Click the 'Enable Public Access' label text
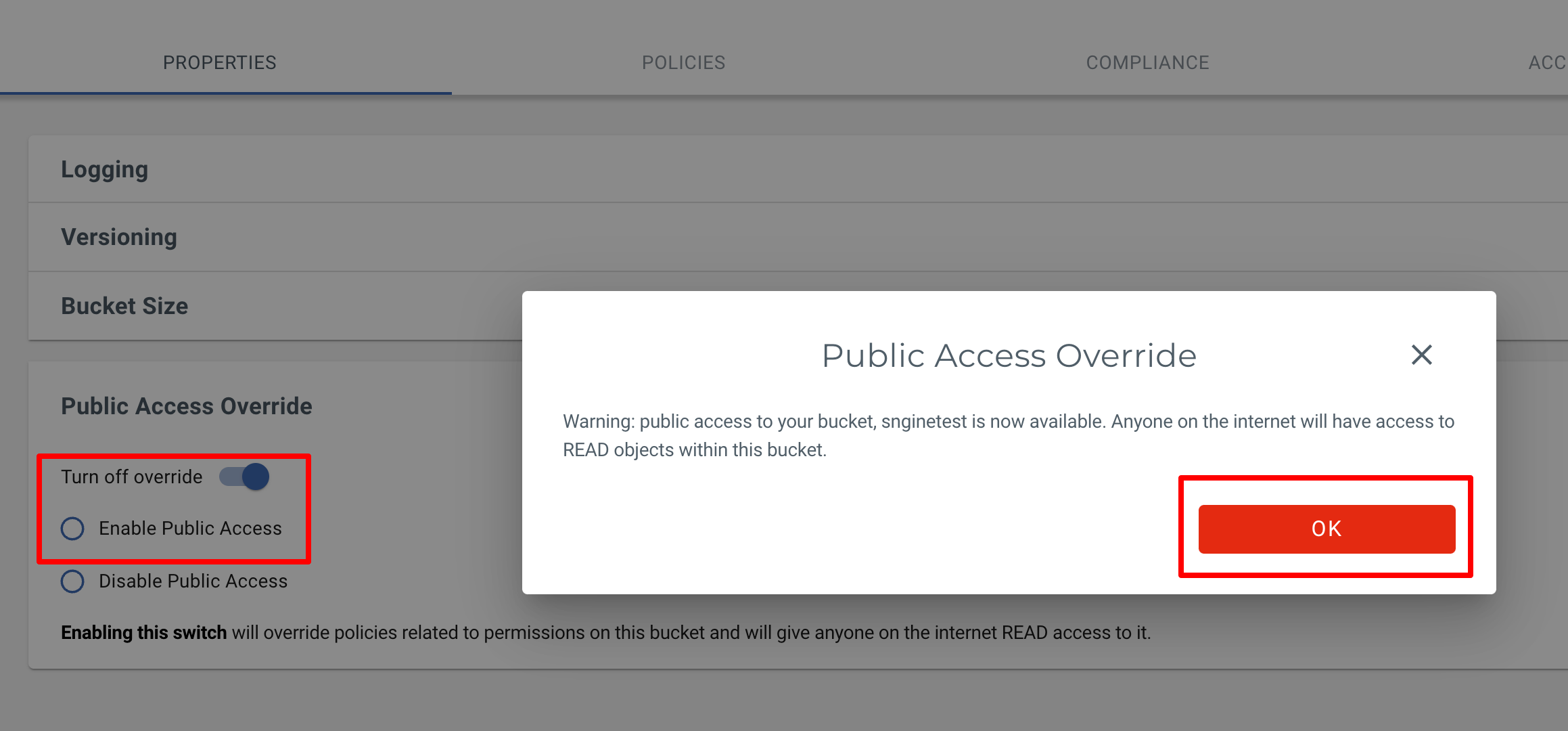1568x731 pixels. pos(190,529)
